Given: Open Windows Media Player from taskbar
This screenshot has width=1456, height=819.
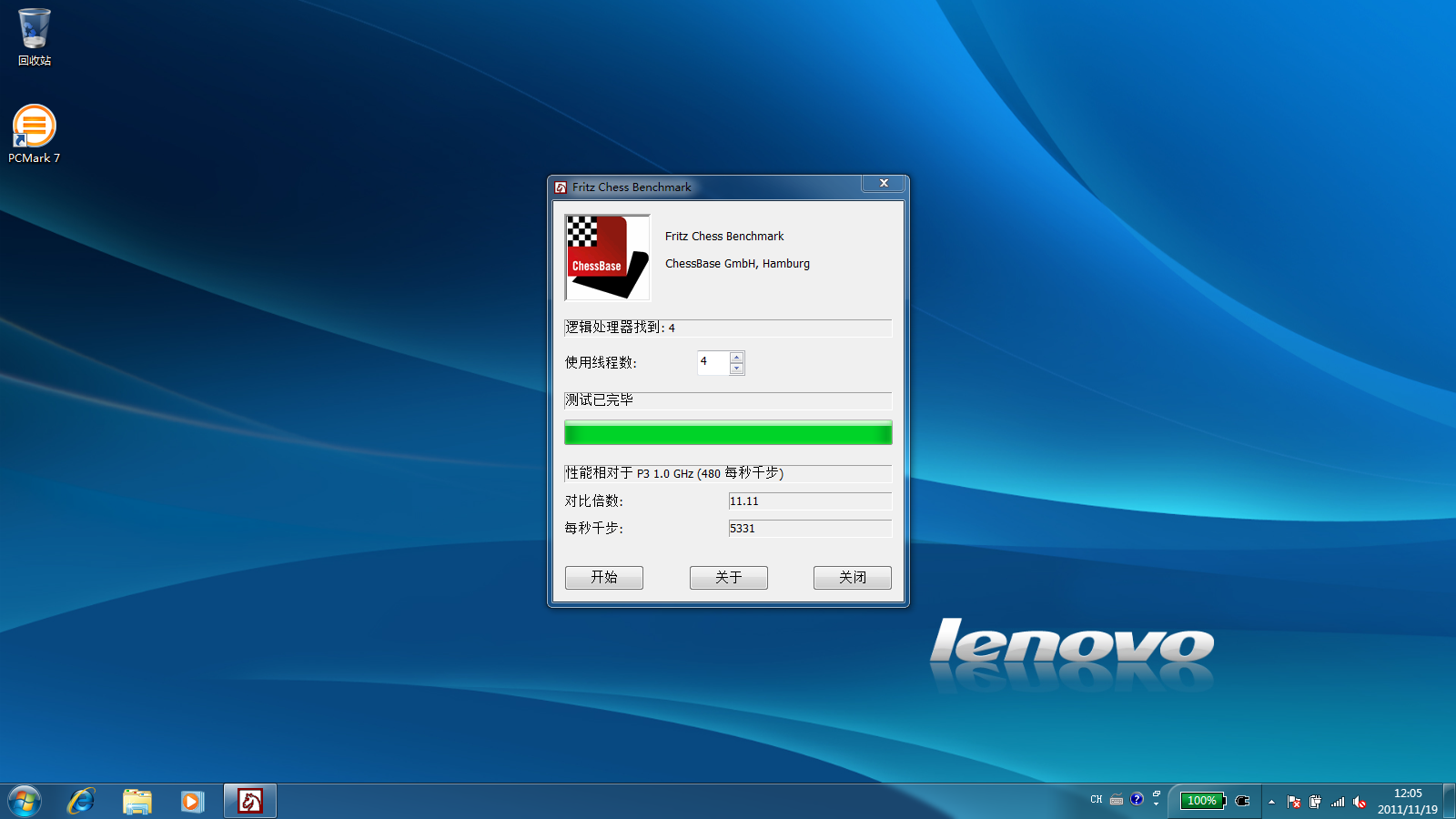Looking at the screenshot, I should click(192, 802).
